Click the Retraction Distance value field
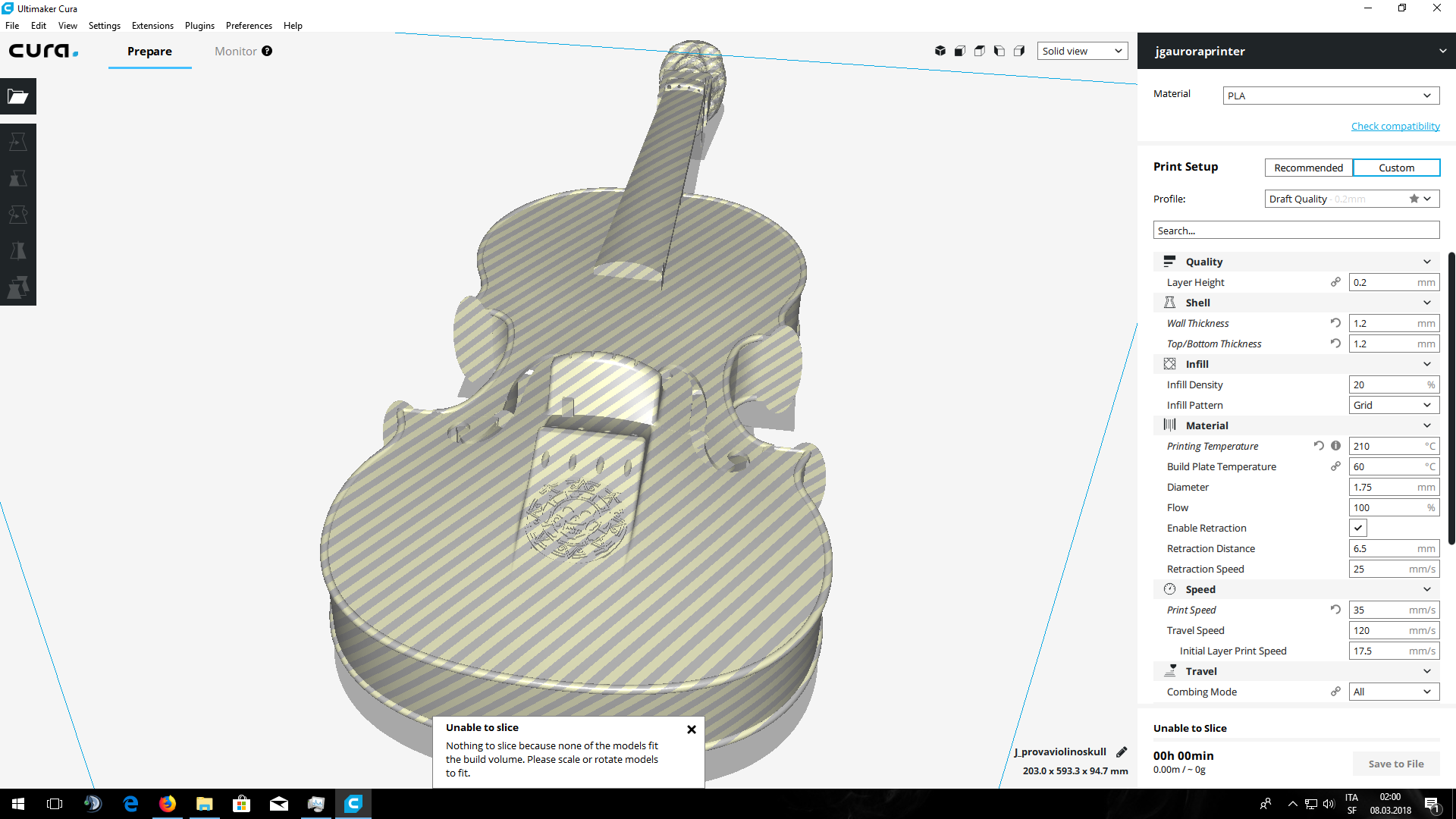This screenshot has height=819, width=1456. [x=1394, y=548]
